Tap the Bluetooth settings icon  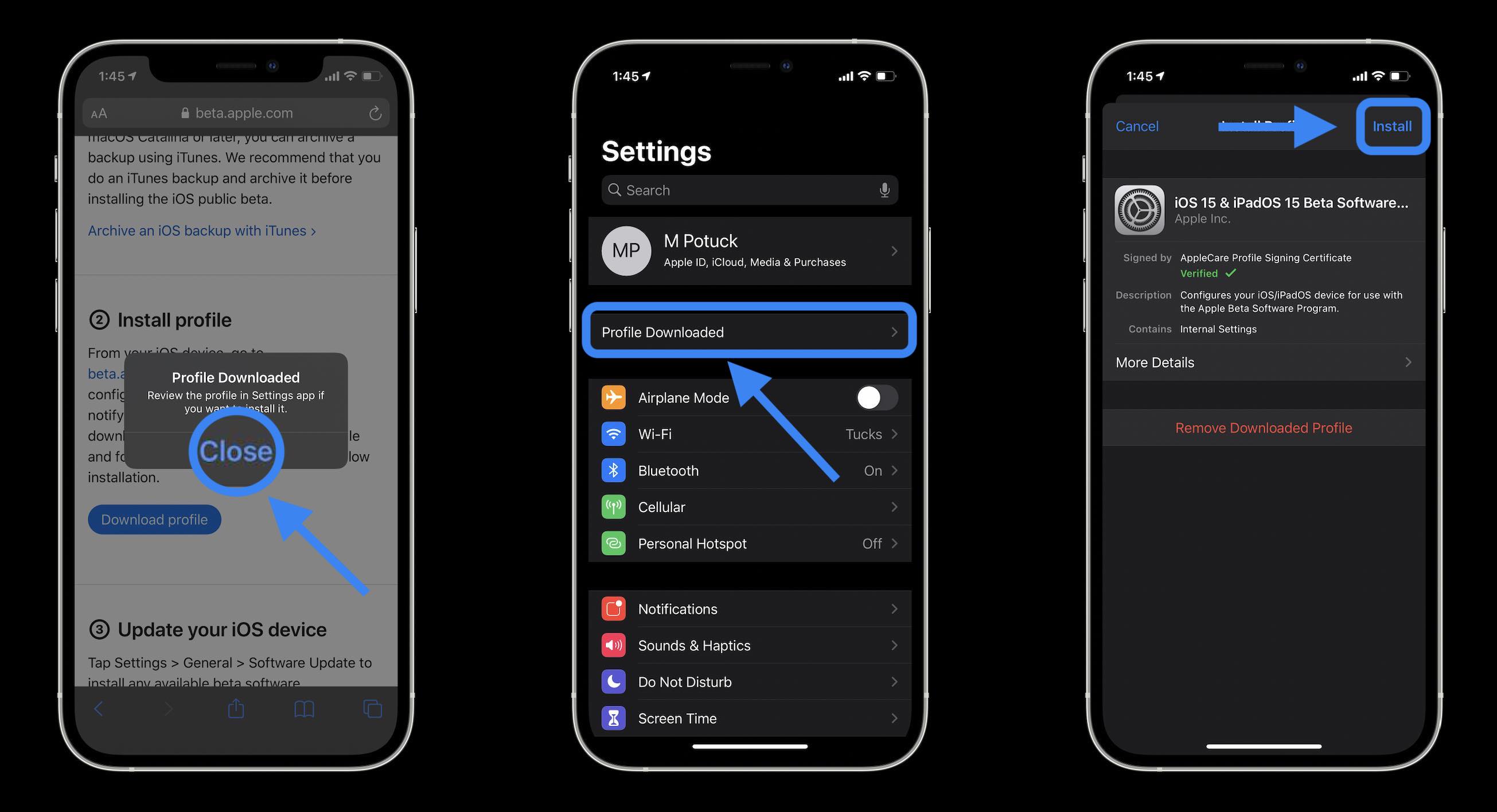coord(614,470)
